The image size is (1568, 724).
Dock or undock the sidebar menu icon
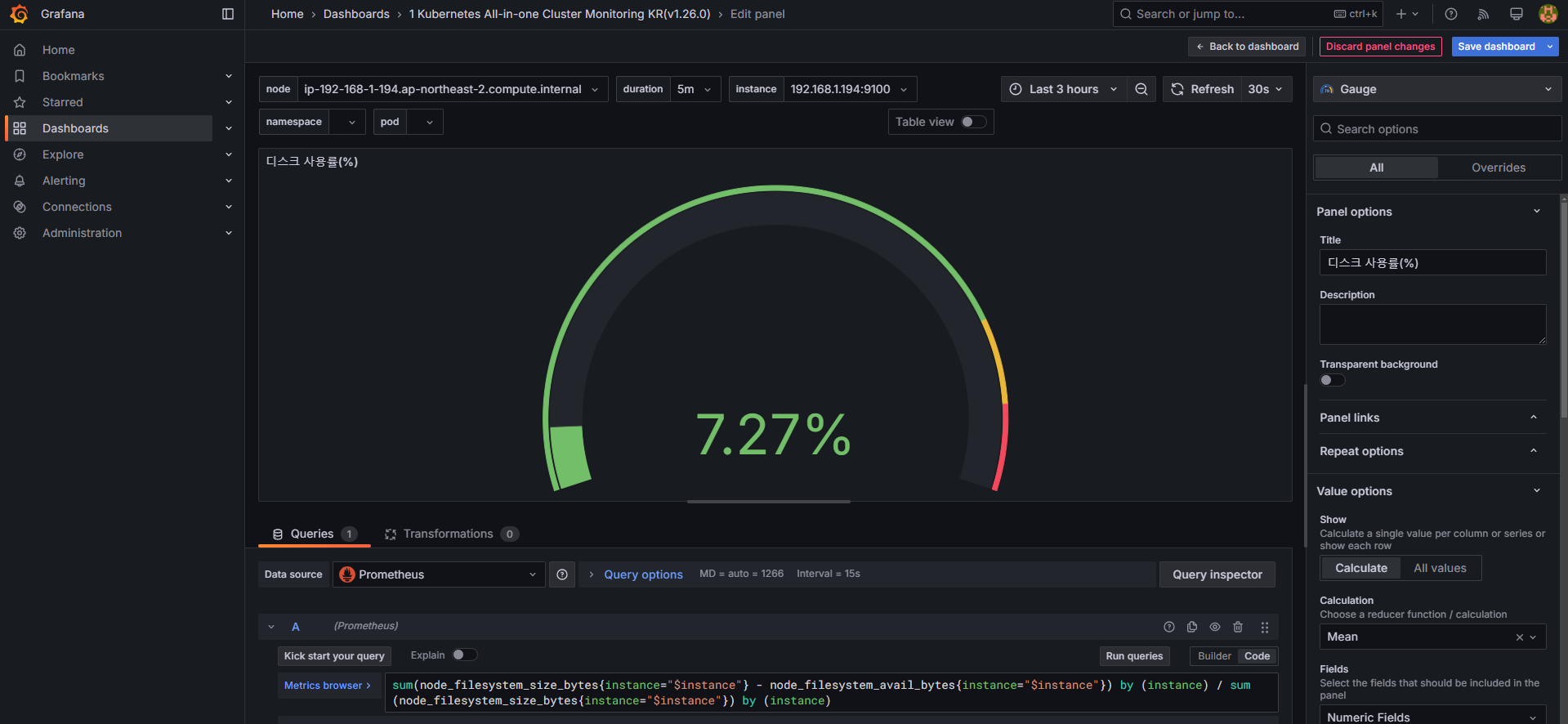click(x=228, y=14)
